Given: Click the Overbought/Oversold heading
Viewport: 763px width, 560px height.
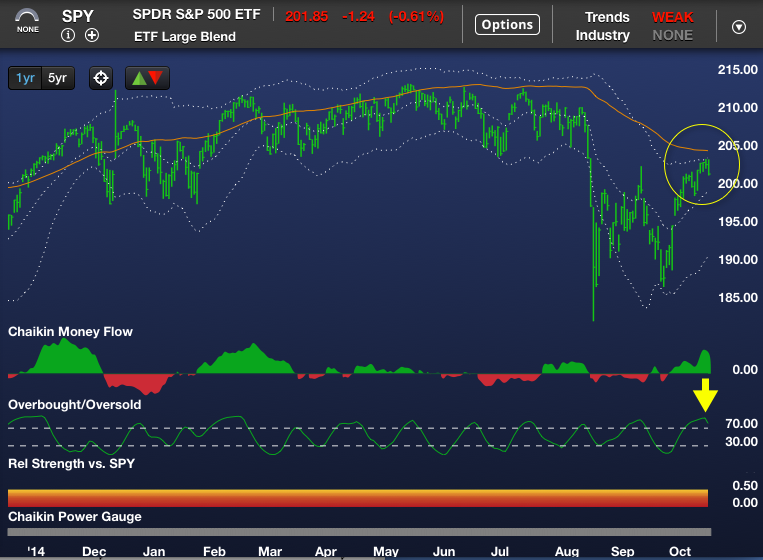Looking at the screenshot, I should point(74,405).
